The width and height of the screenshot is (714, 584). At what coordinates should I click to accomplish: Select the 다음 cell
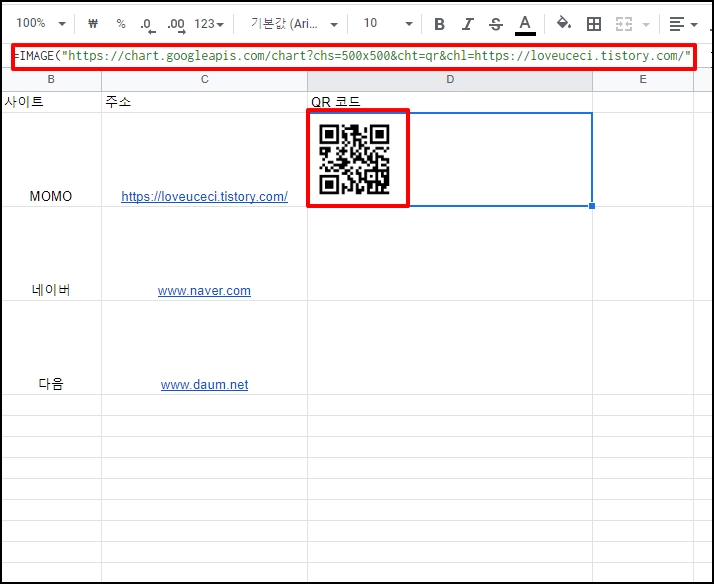pyautogui.click(x=51, y=348)
